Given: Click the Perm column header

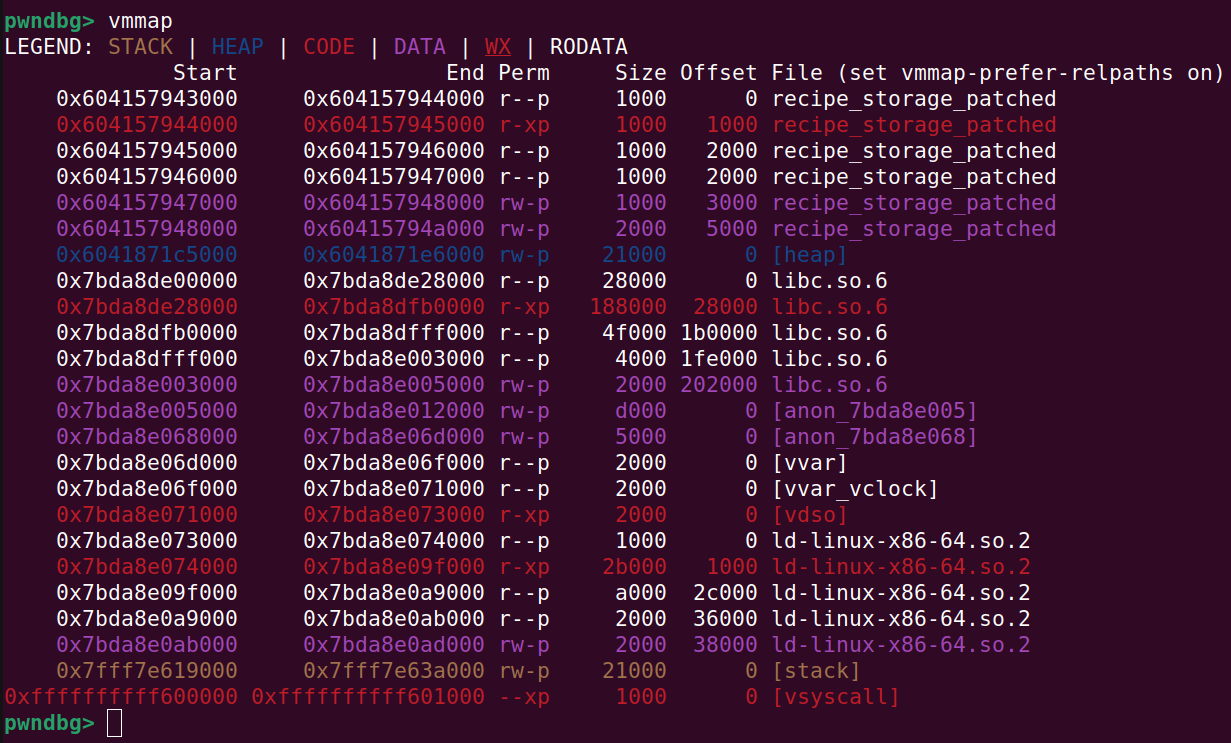Looking at the screenshot, I should (524, 72).
